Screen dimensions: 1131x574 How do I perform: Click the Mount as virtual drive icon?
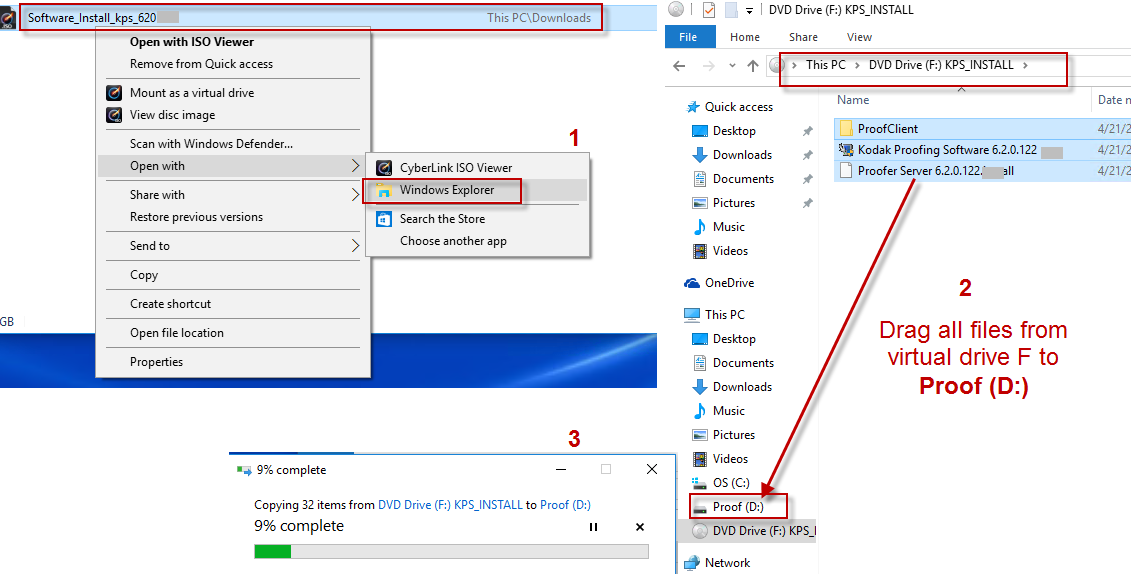click(114, 93)
